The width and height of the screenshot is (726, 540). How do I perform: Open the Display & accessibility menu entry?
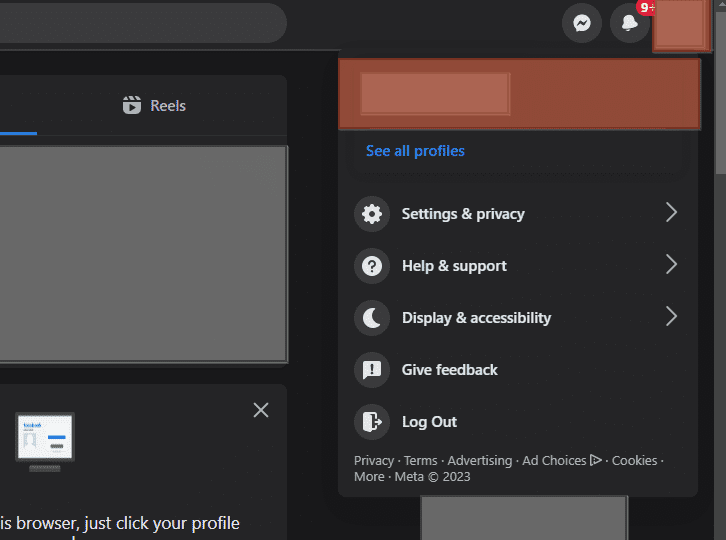pos(518,318)
